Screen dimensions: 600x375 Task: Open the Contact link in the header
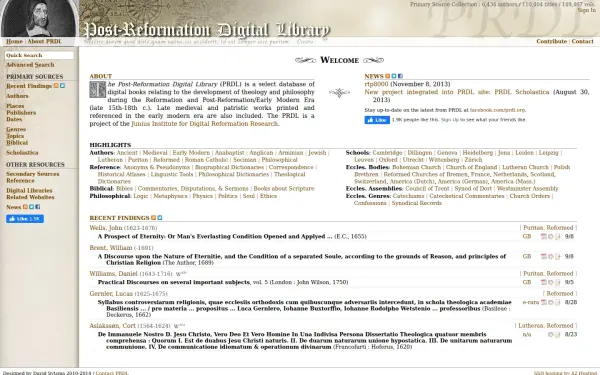tap(582, 41)
